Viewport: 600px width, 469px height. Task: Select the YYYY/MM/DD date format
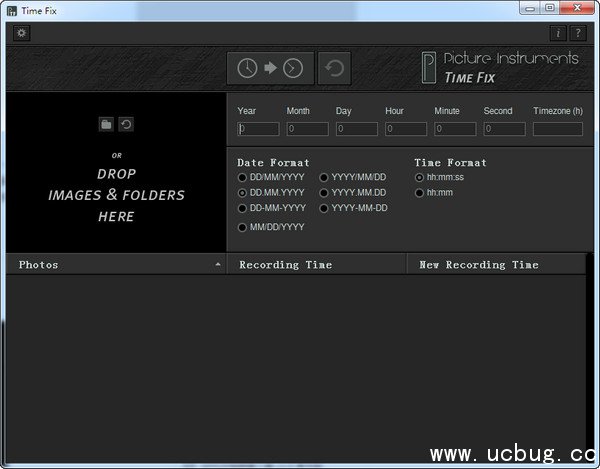coord(324,177)
